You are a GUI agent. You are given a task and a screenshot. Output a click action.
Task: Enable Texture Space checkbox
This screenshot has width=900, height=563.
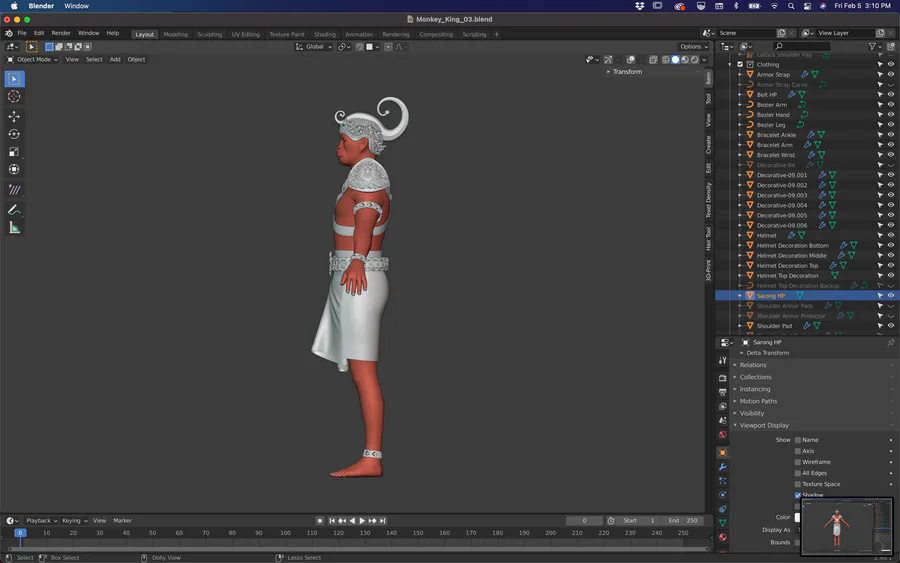click(x=797, y=484)
